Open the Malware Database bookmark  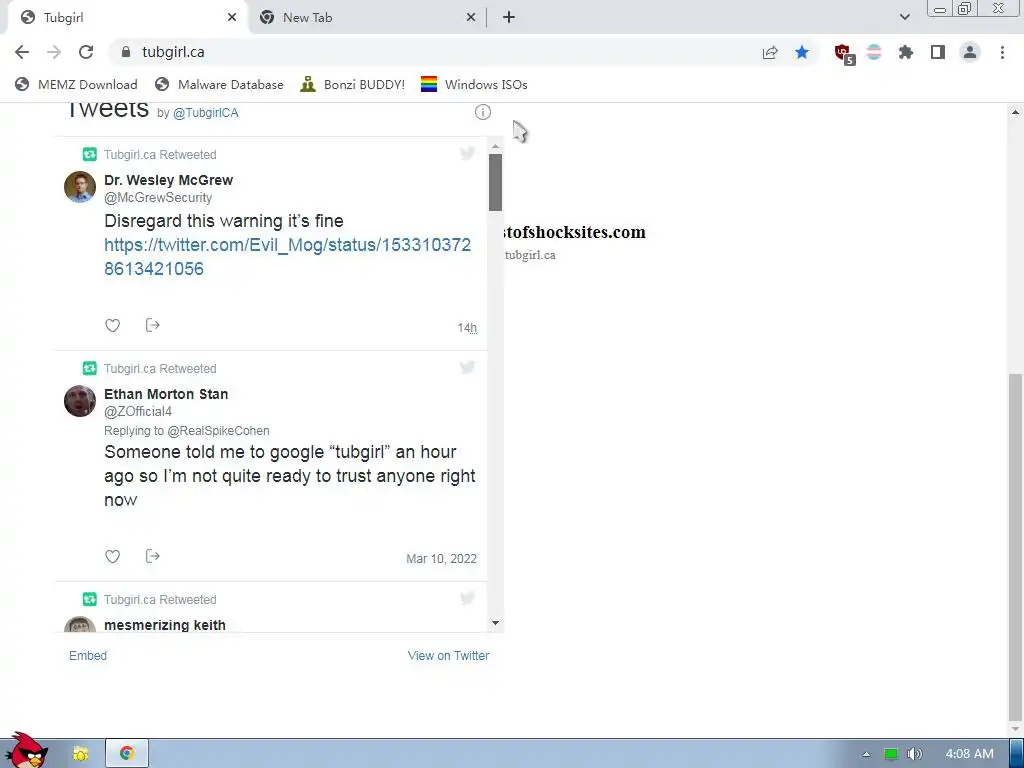tap(219, 84)
